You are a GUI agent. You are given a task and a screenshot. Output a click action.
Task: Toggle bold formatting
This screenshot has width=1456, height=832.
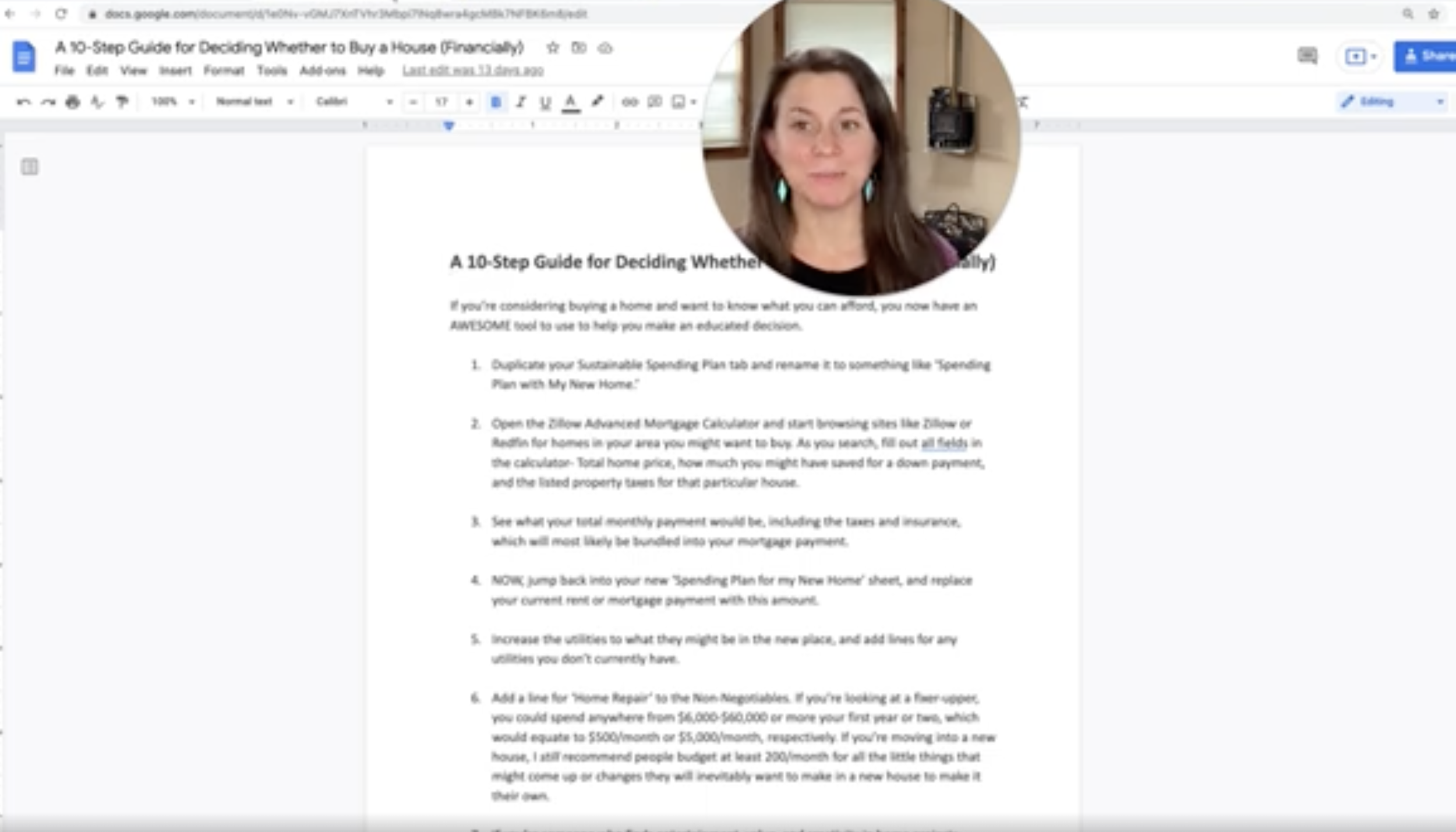[496, 102]
